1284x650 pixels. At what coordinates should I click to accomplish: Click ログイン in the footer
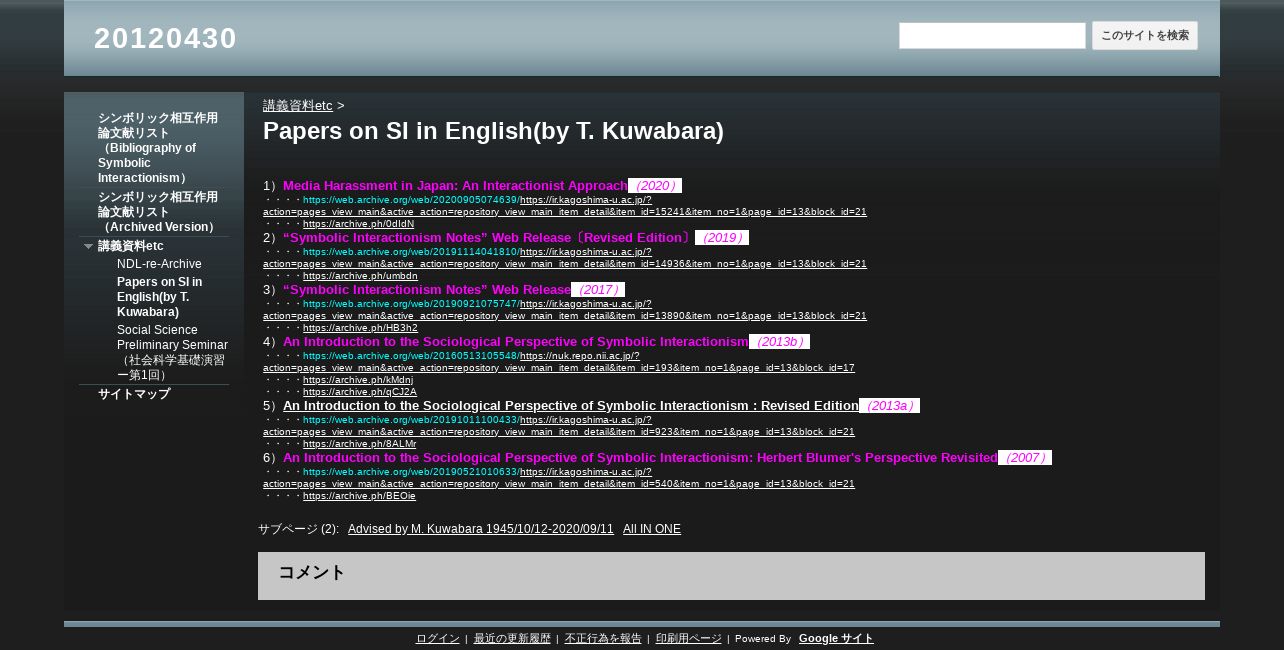438,639
